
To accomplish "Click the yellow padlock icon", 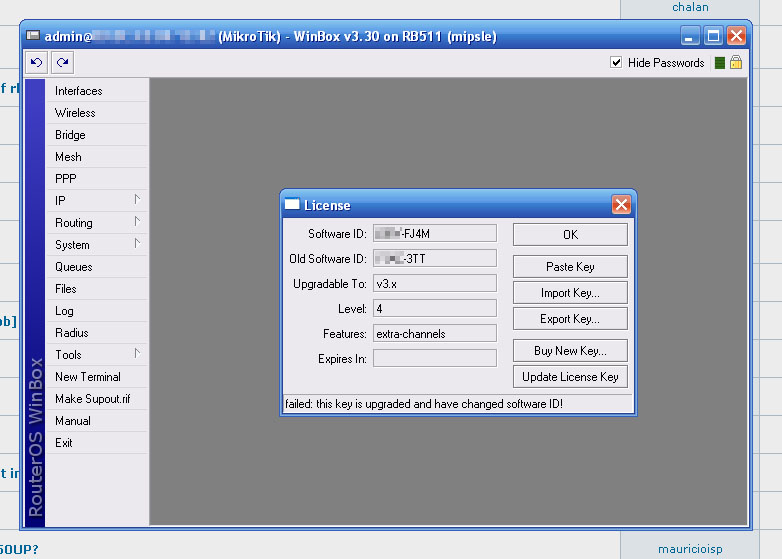I will [736, 62].
